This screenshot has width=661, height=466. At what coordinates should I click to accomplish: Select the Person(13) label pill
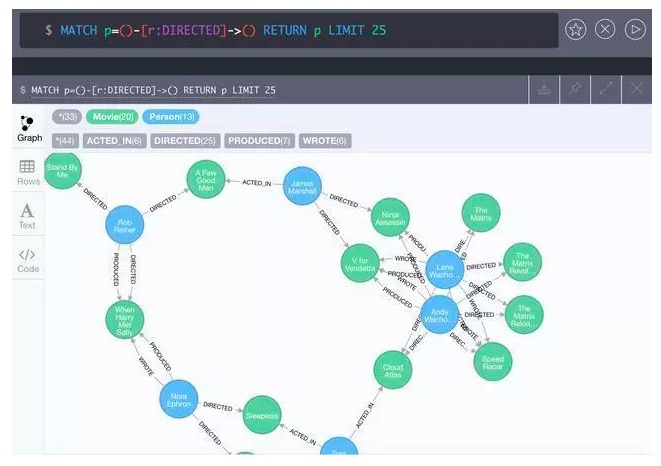[x=171, y=117]
